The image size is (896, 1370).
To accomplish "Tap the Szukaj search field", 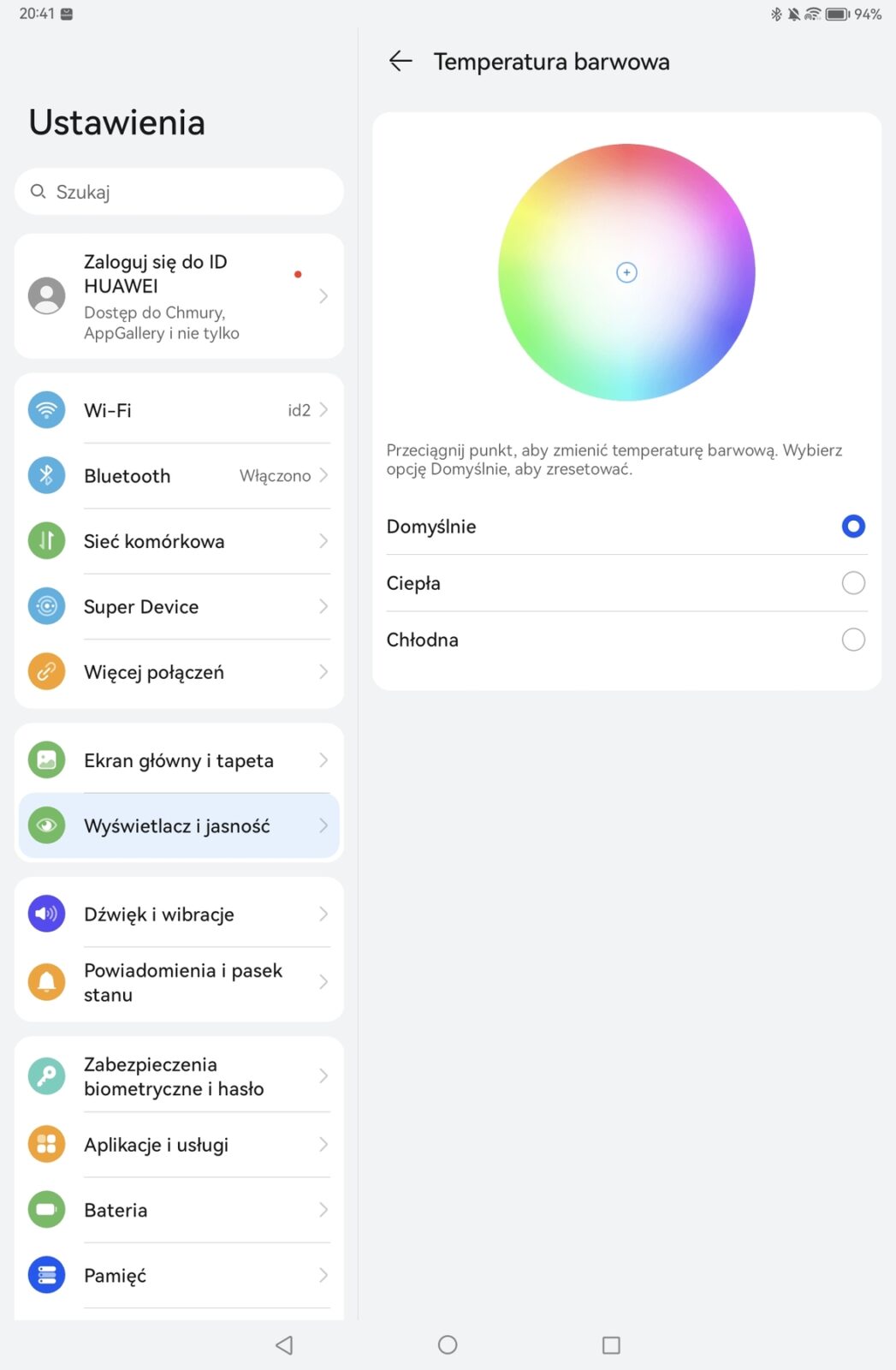I will point(179,192).
